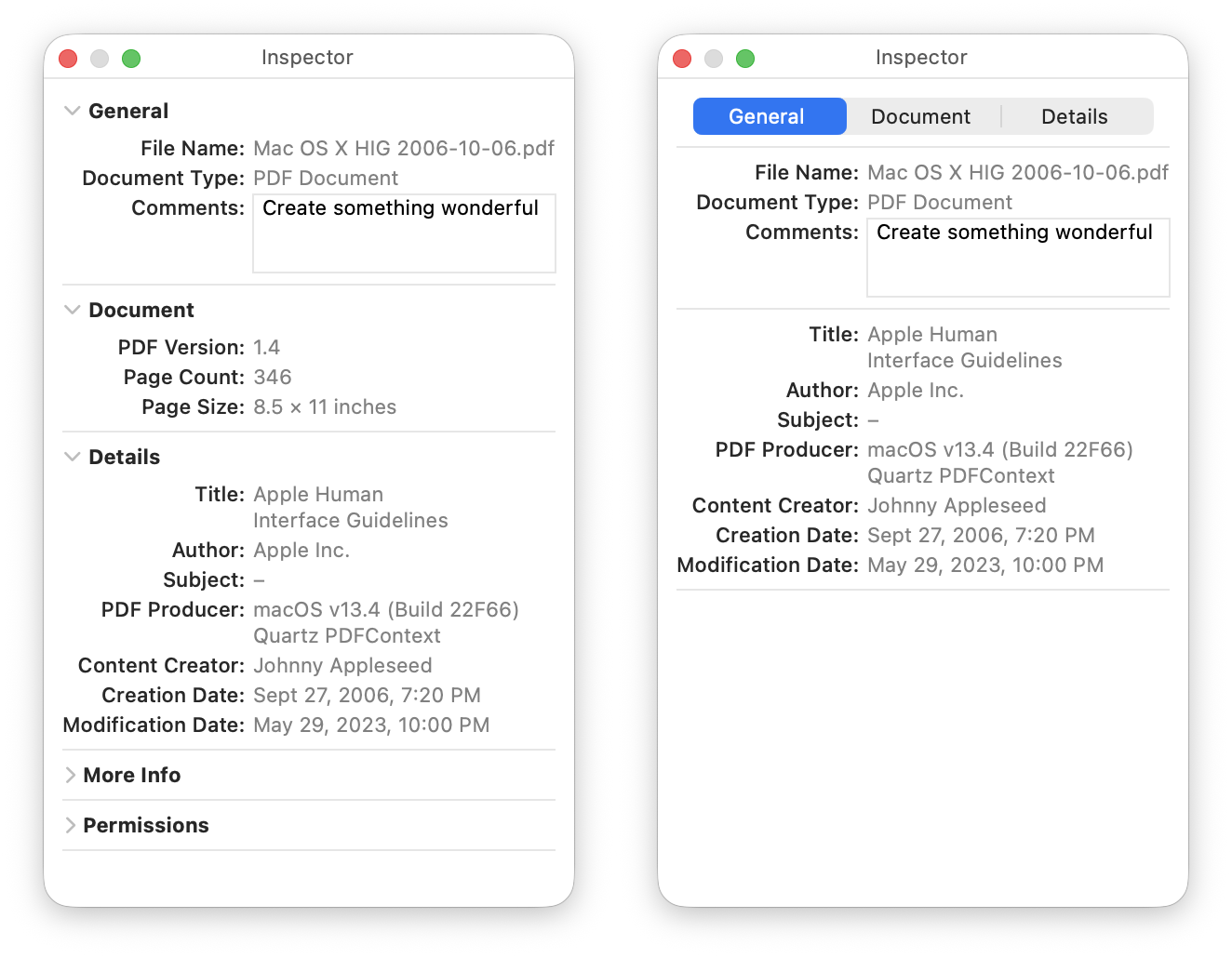The width and height of the screenshot is (1232, 958).
Task: Click Modification Date value in left Inspector
Action: coord(371,725)
